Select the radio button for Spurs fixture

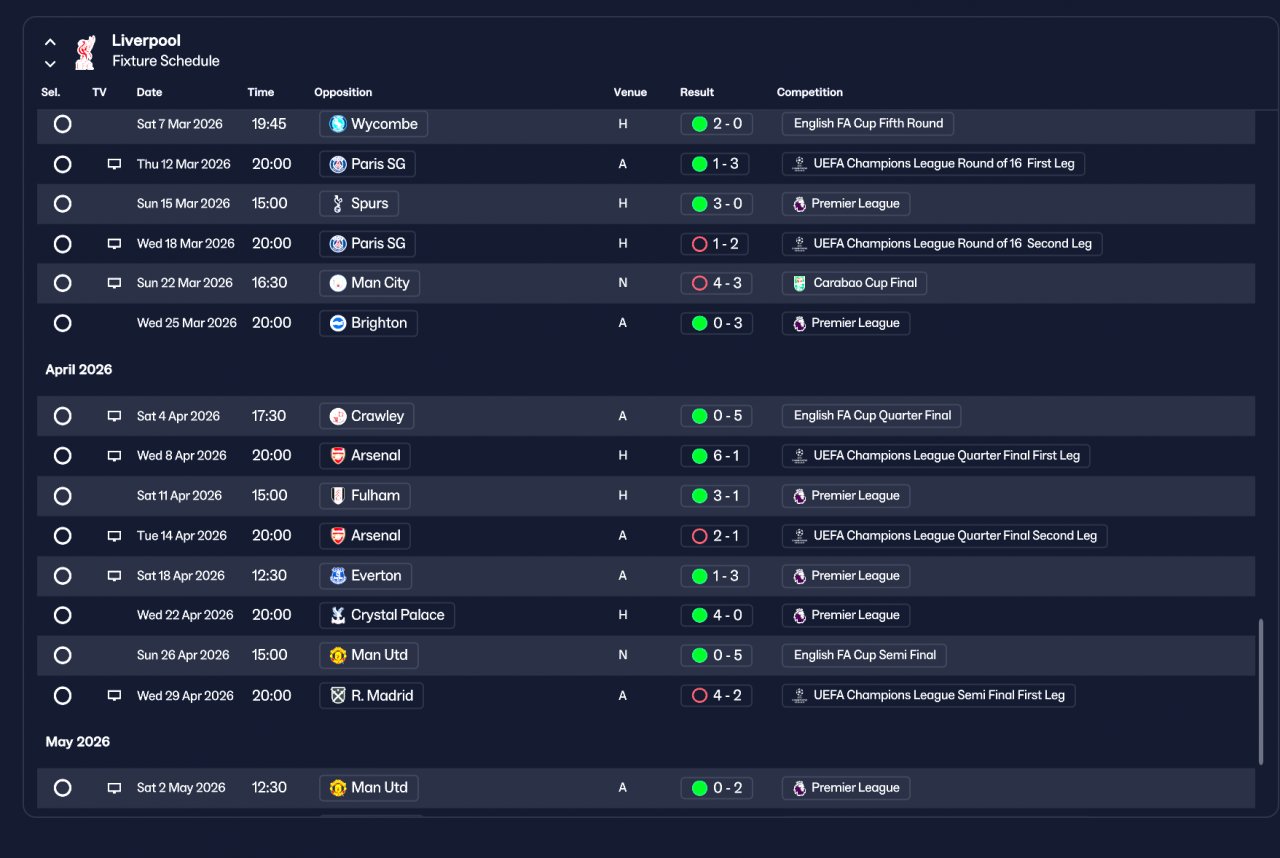pos(62,204)
